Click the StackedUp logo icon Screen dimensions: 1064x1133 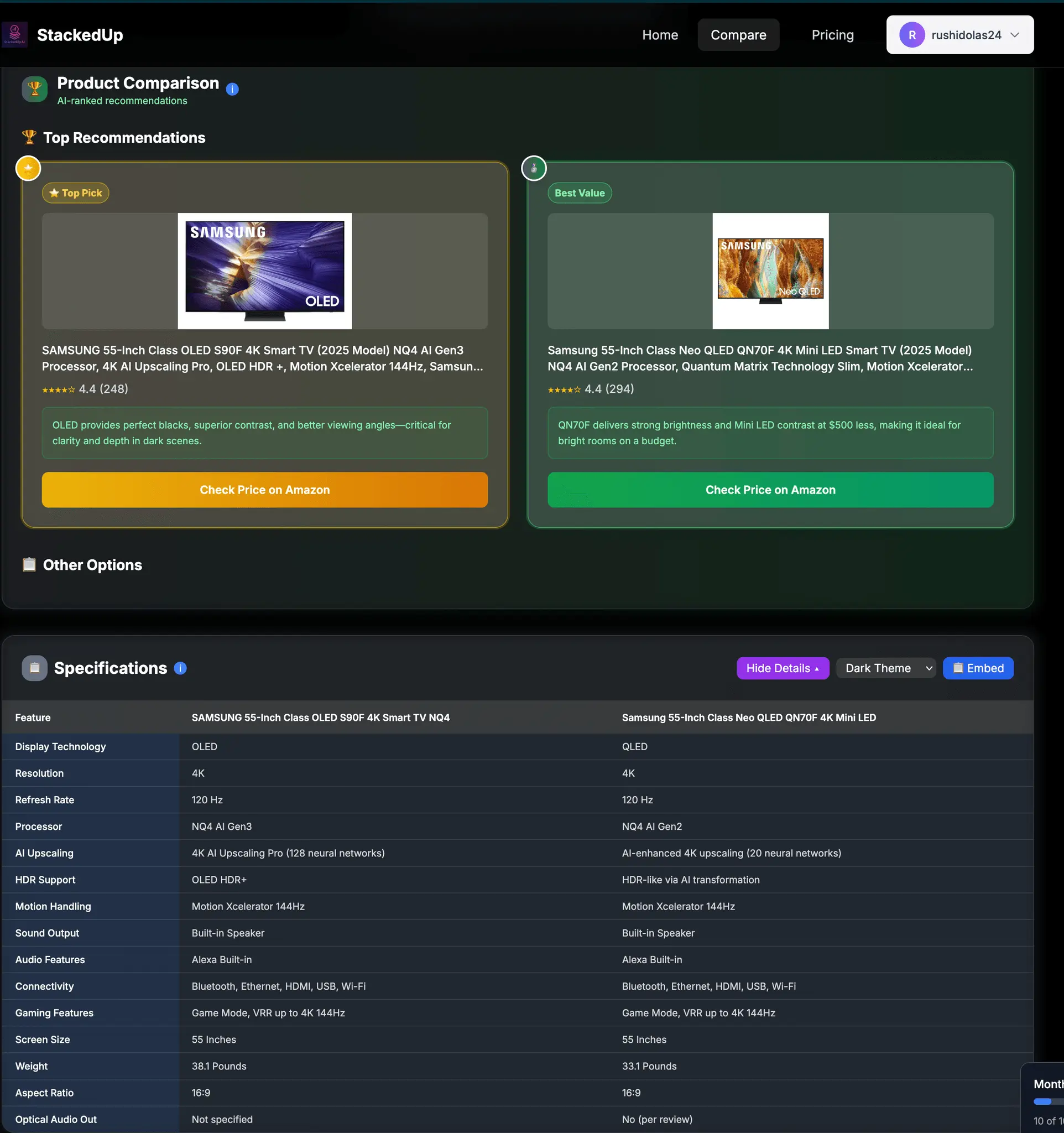click(15, 35)
